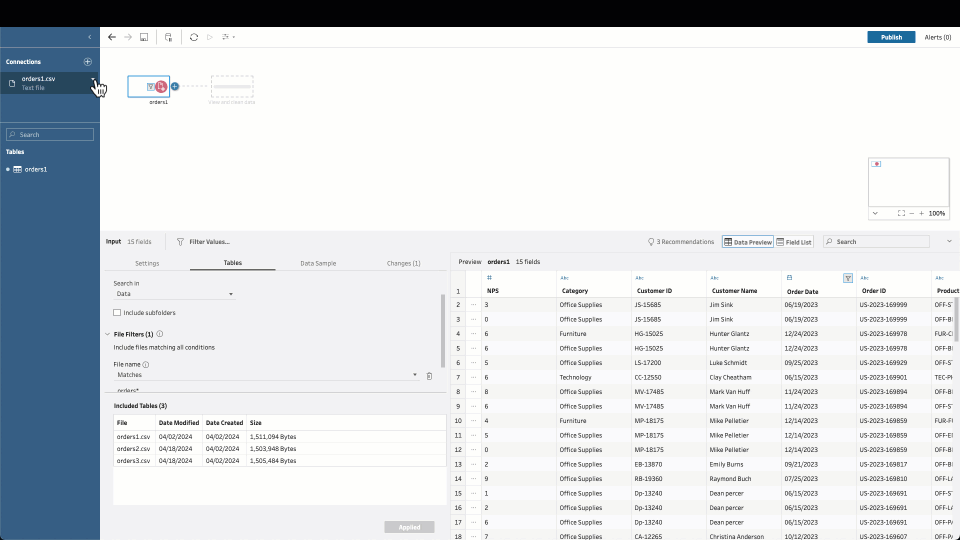Open the ellipsis menu on row 2
The width and height of the screenshot is (960, 540).
[x=473, y=304]
